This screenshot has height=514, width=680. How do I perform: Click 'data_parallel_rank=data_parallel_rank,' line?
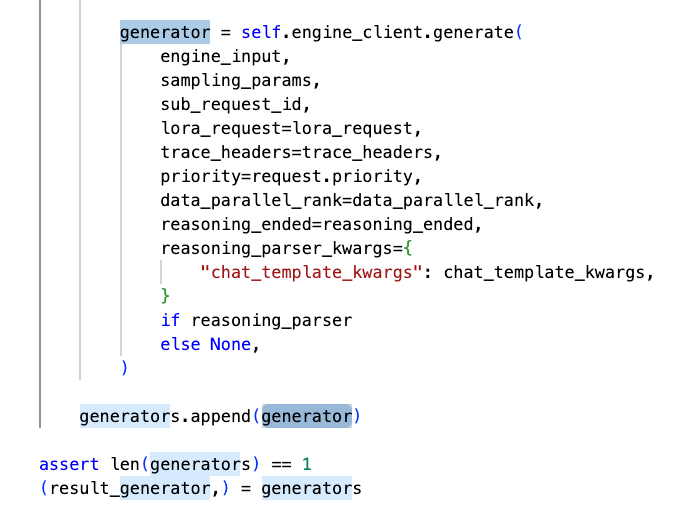coord(351,200)
